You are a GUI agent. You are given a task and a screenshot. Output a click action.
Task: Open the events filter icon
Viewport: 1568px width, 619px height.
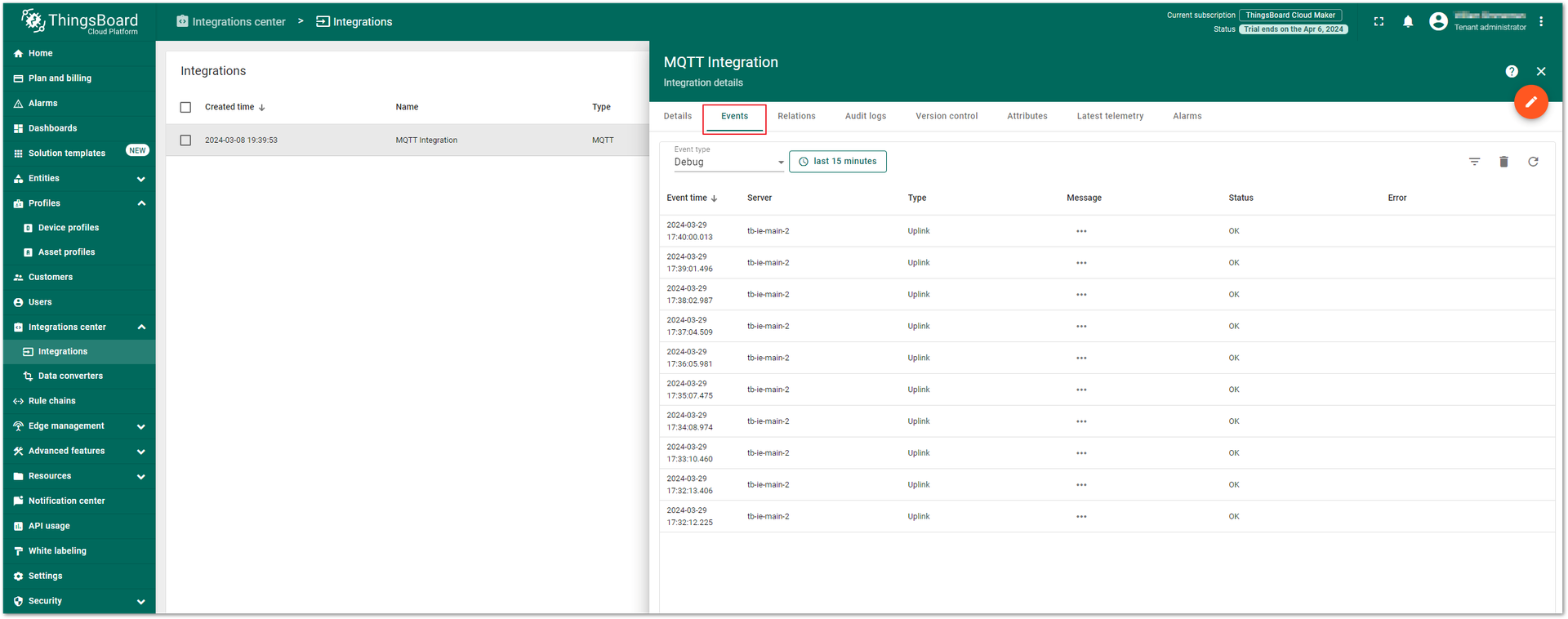[x=1474, y=162]
